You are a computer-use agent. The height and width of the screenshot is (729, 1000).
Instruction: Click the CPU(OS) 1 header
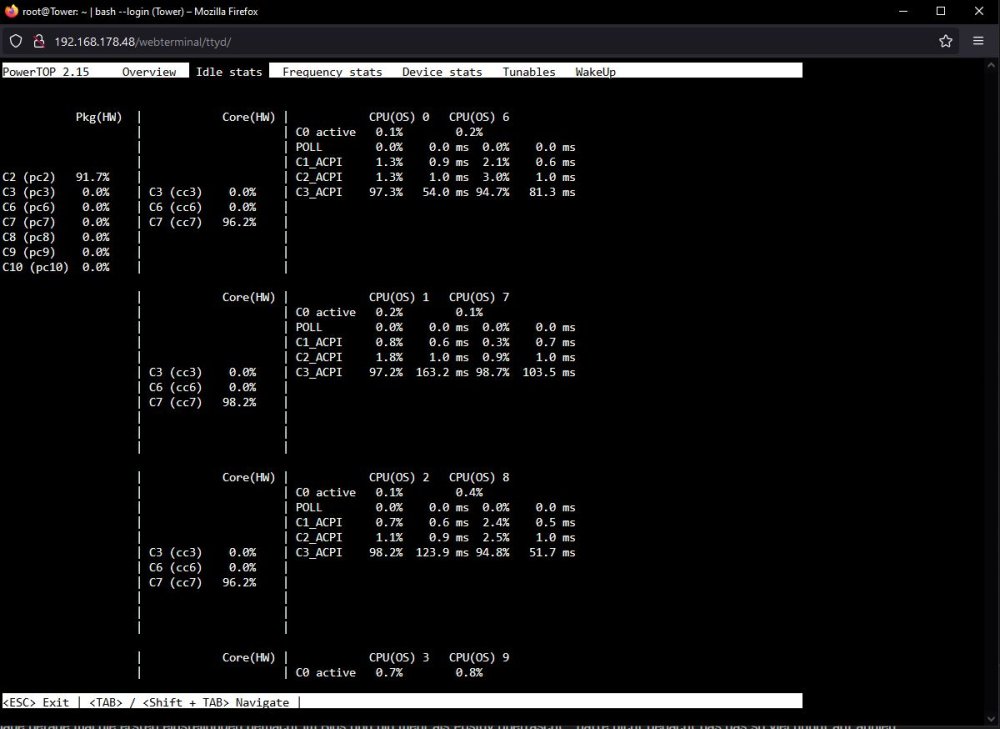399,297
